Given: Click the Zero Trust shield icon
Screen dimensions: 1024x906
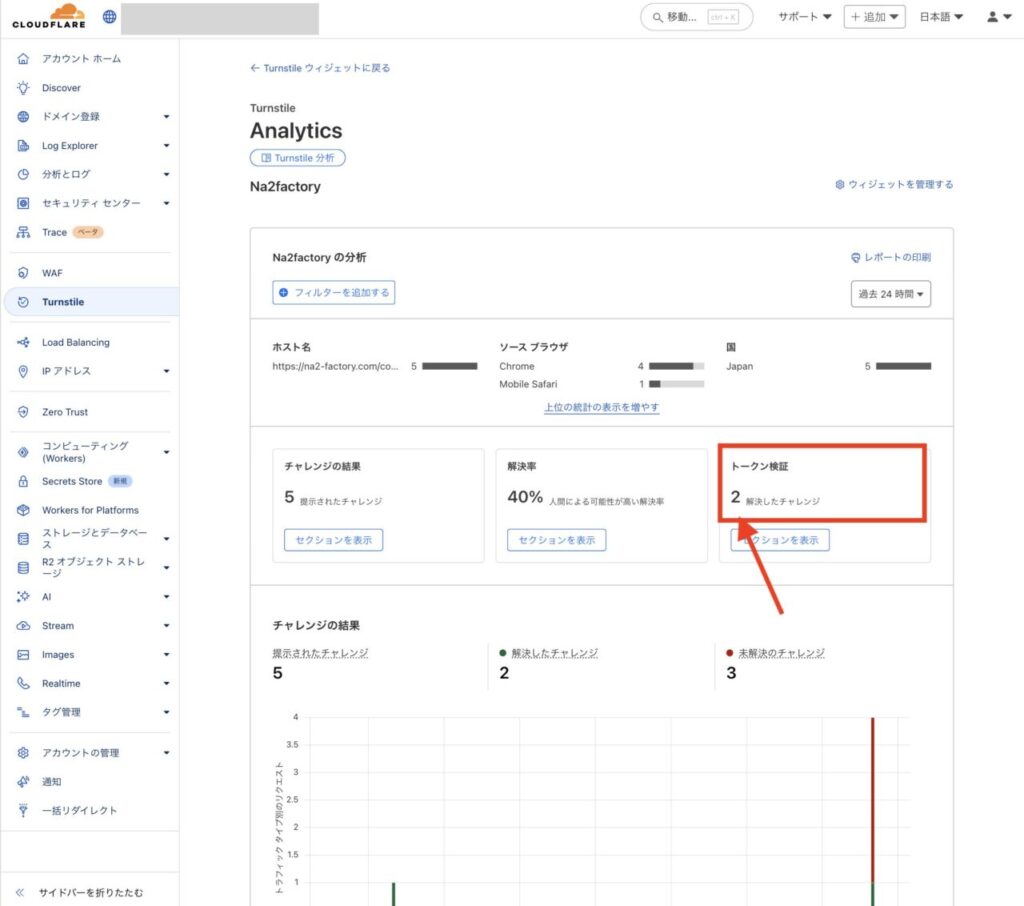Looking at the screenshot, I should pyautogui.click(x=23, y=412).
